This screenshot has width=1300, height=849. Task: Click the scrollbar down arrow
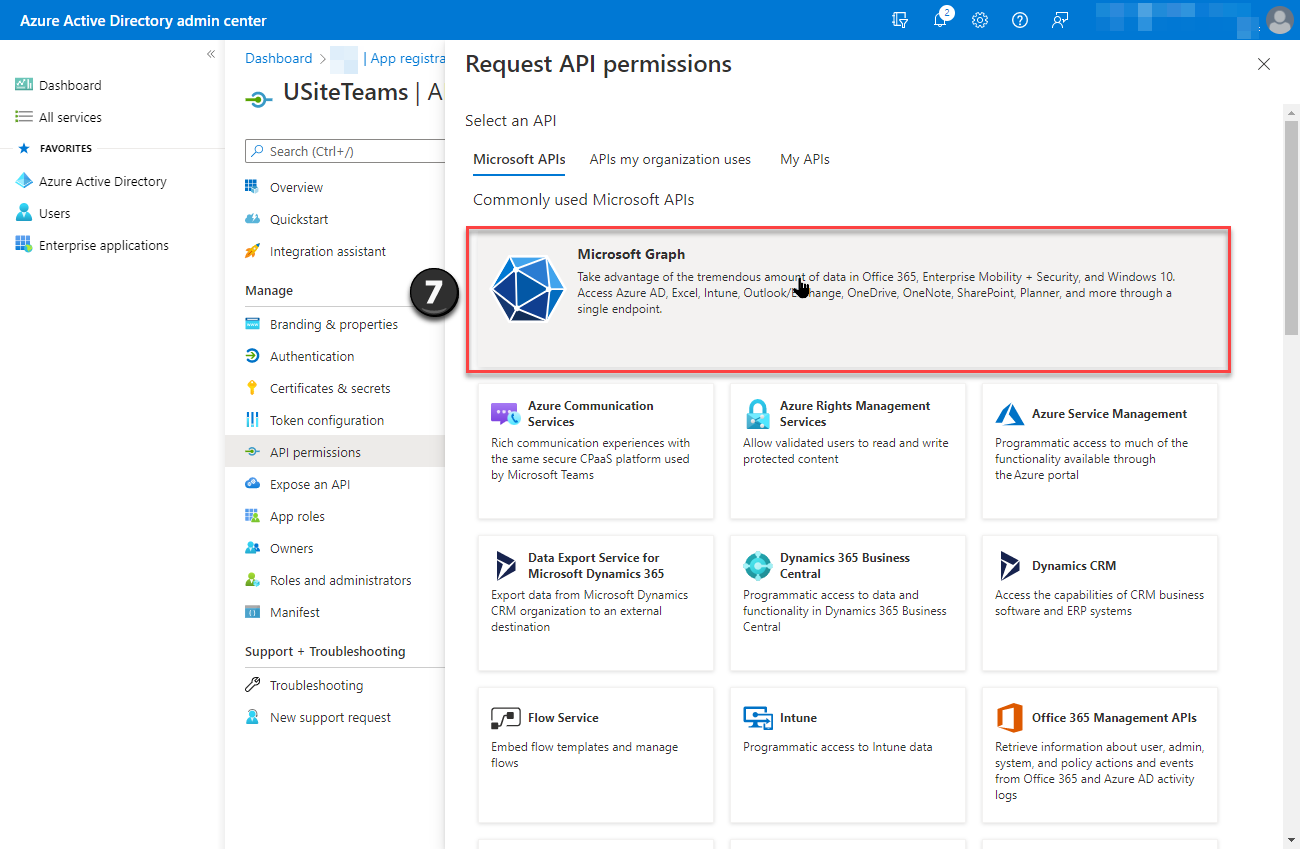tap(1291, 838)
